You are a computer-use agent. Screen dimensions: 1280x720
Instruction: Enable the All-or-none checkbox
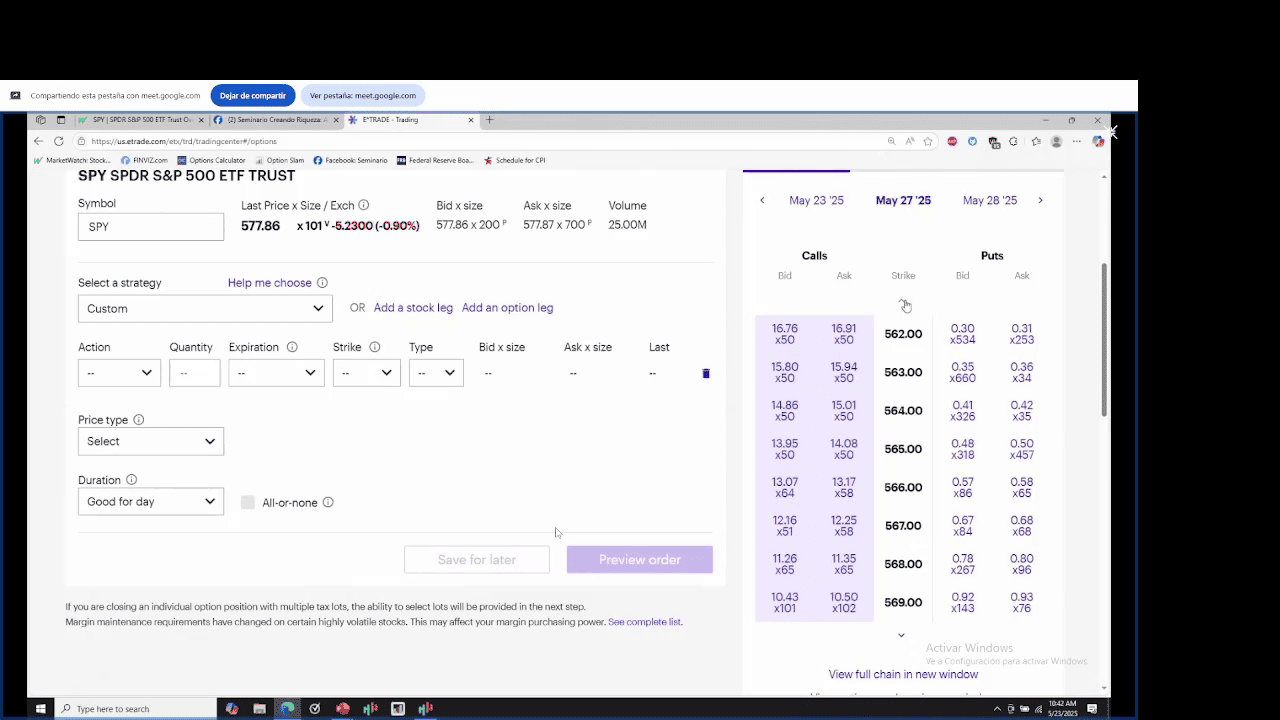tap(248, 502)
